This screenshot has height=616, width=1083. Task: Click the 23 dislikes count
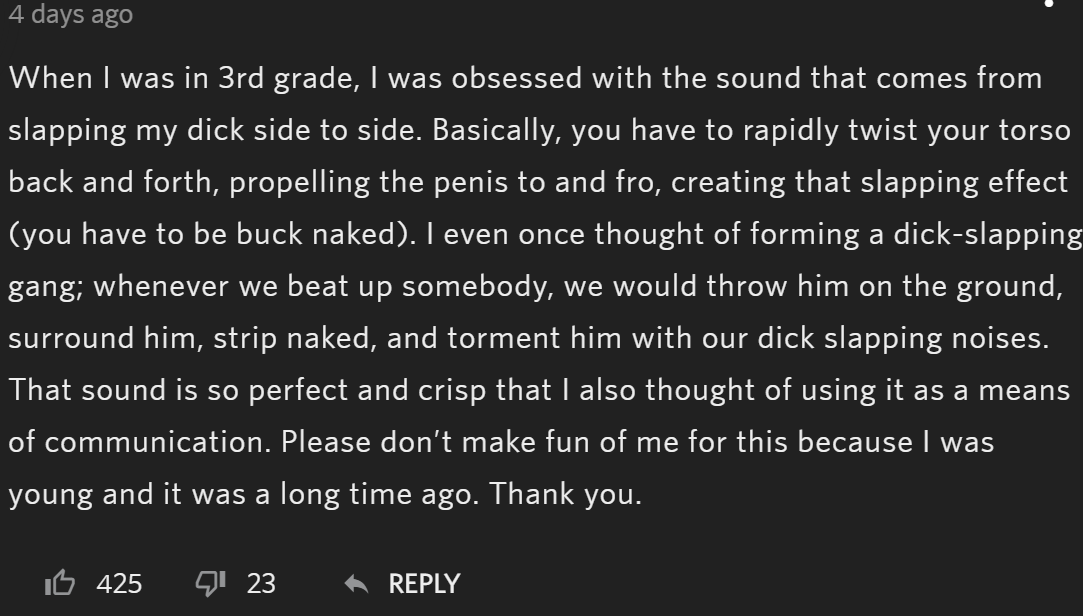coord(261,584)
